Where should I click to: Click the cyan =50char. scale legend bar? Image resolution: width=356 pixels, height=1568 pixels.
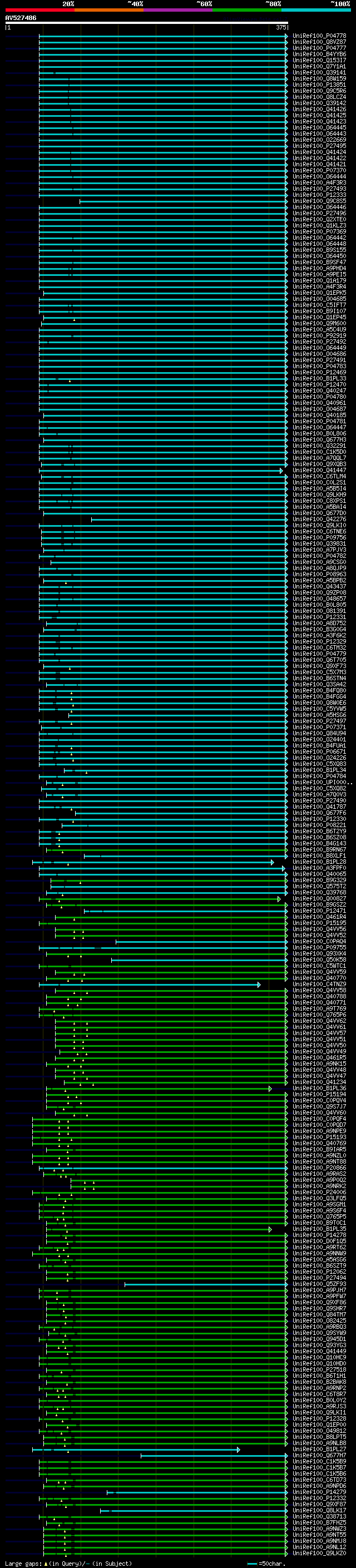click(252, 1563)
